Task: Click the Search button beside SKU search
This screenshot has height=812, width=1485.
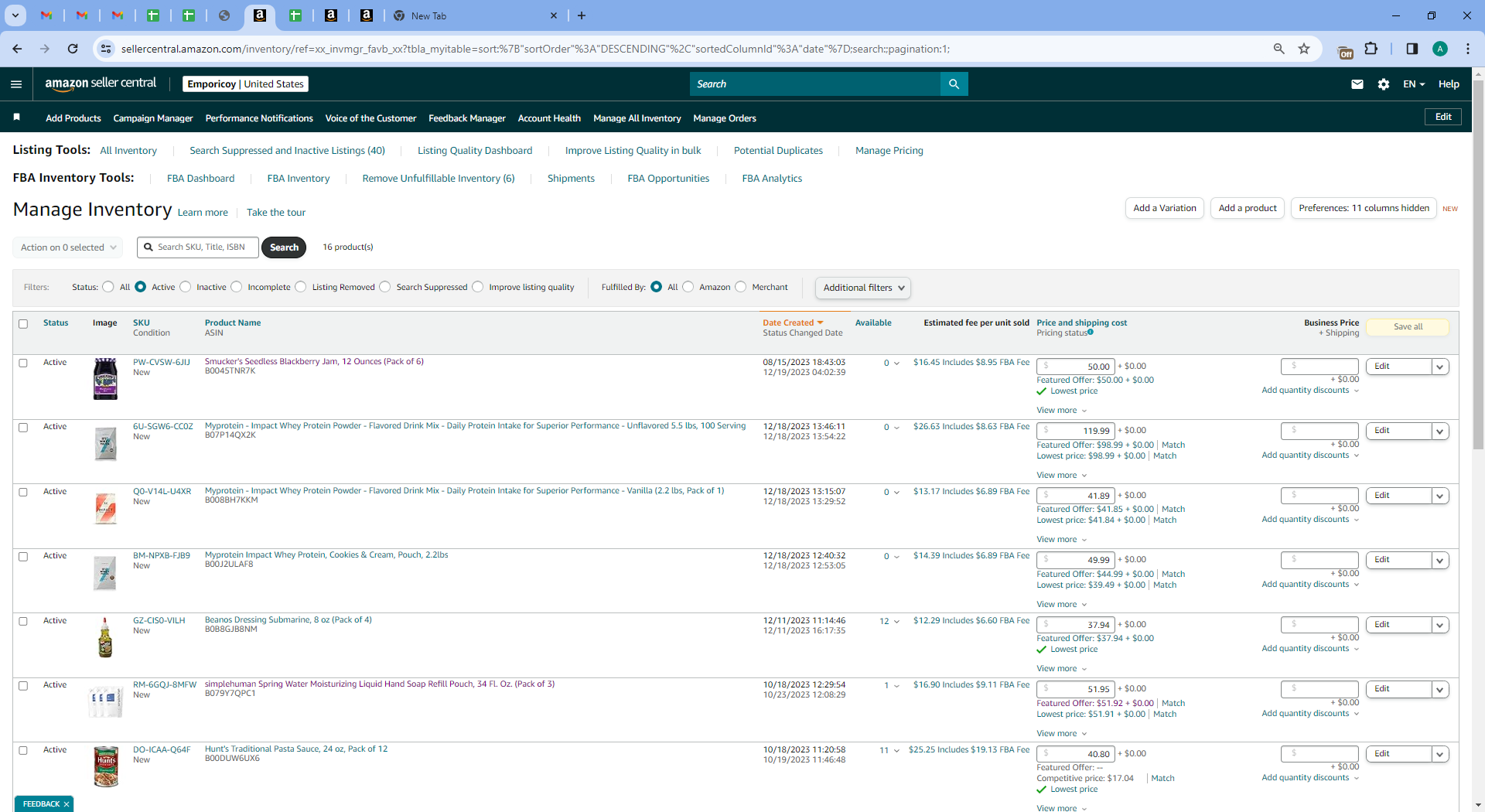Action: [x=284, y=247]
